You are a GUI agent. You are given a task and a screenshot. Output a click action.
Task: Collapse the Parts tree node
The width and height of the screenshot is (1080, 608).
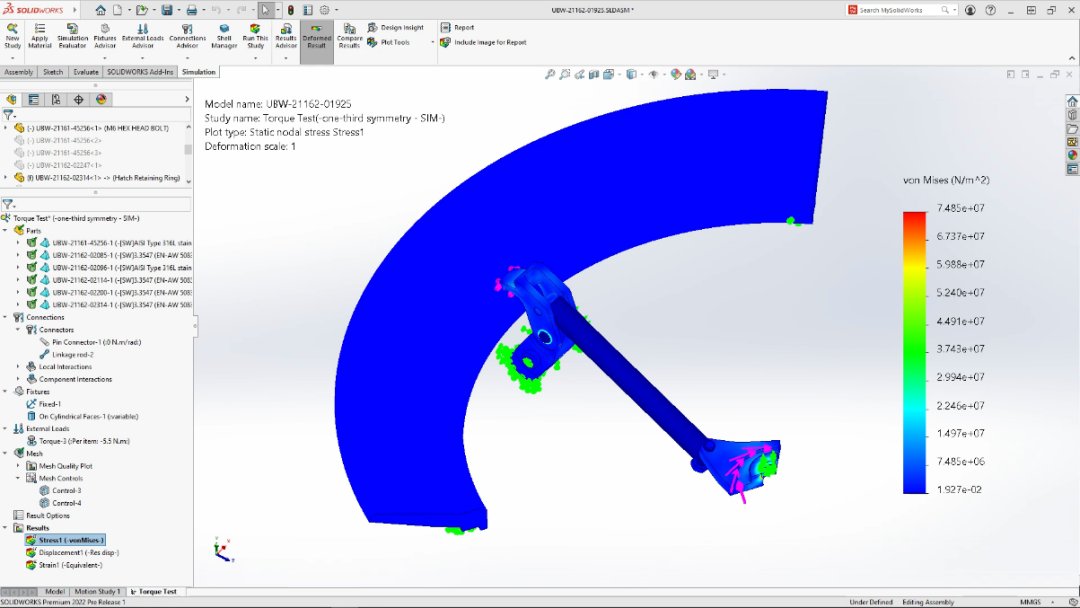click(x=6, y=230)
